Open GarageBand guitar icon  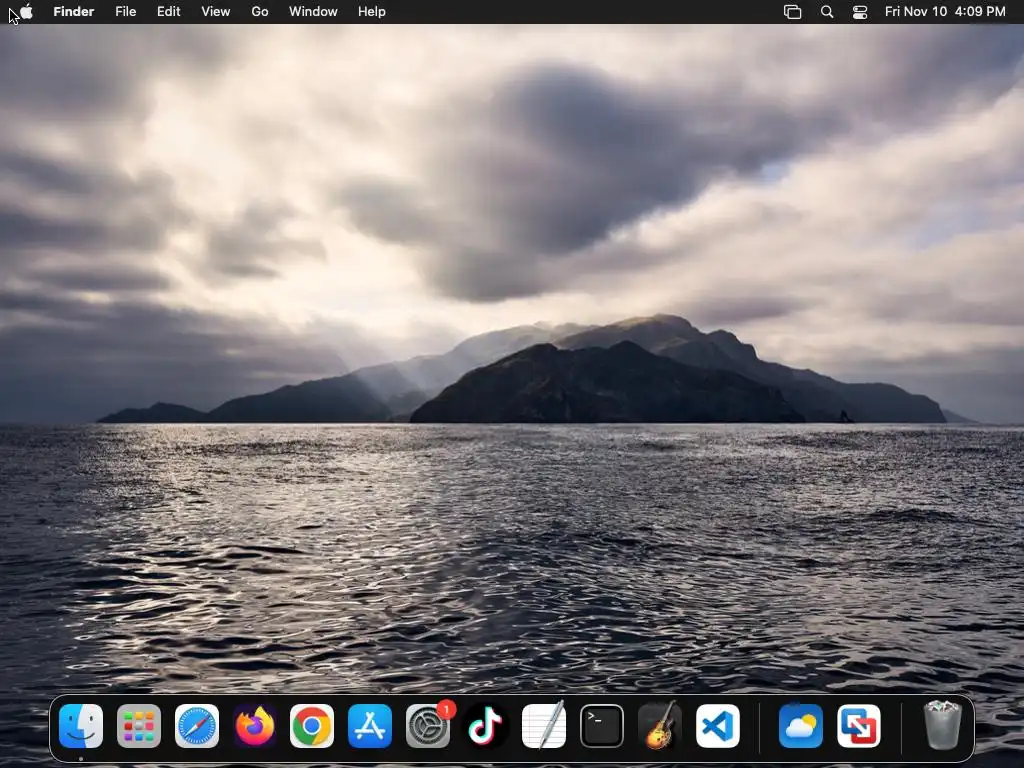[x=660, y=726]
